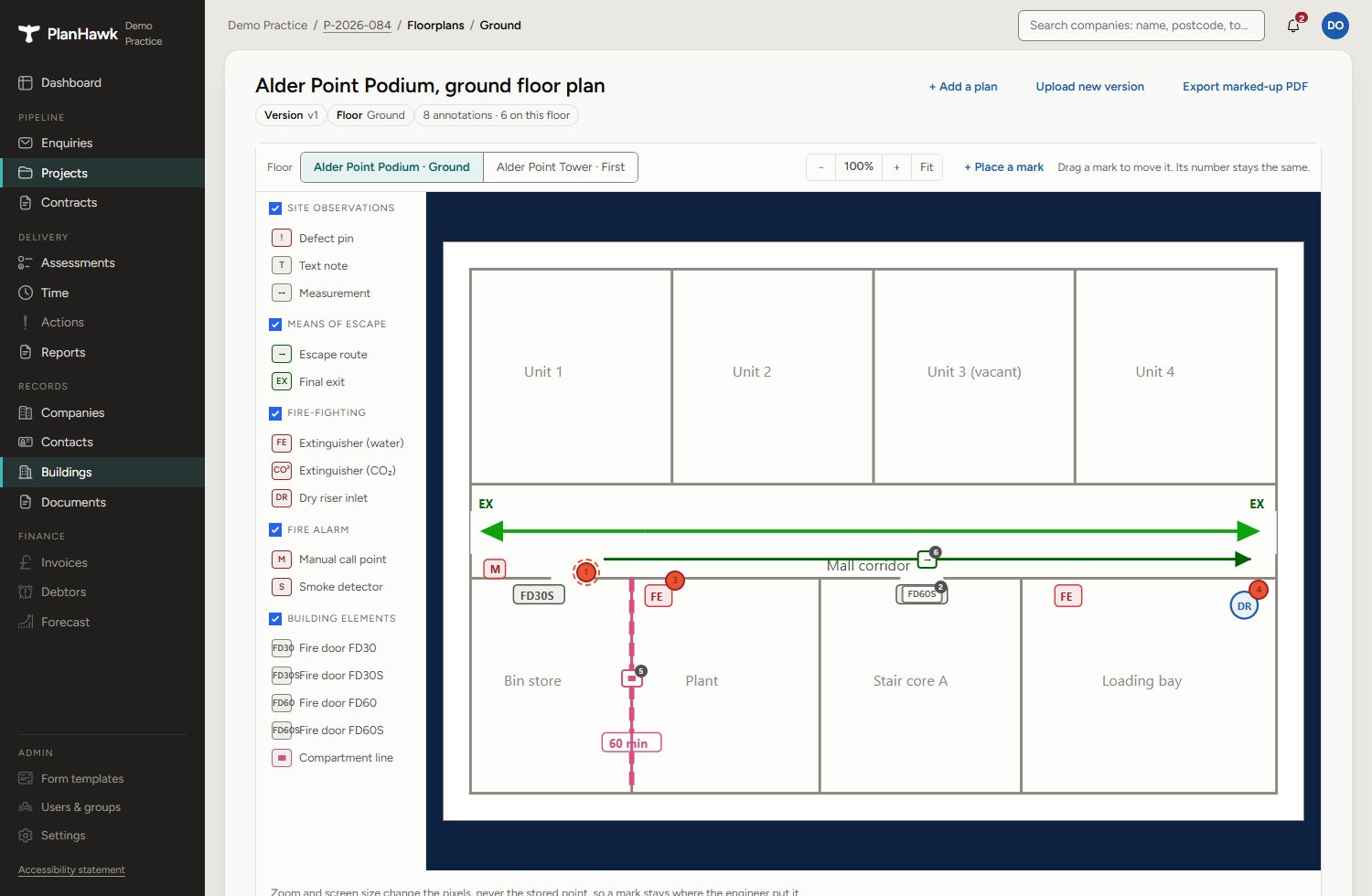Uncheck the Fire-Fighting layer checkbox

pos(275,413)
